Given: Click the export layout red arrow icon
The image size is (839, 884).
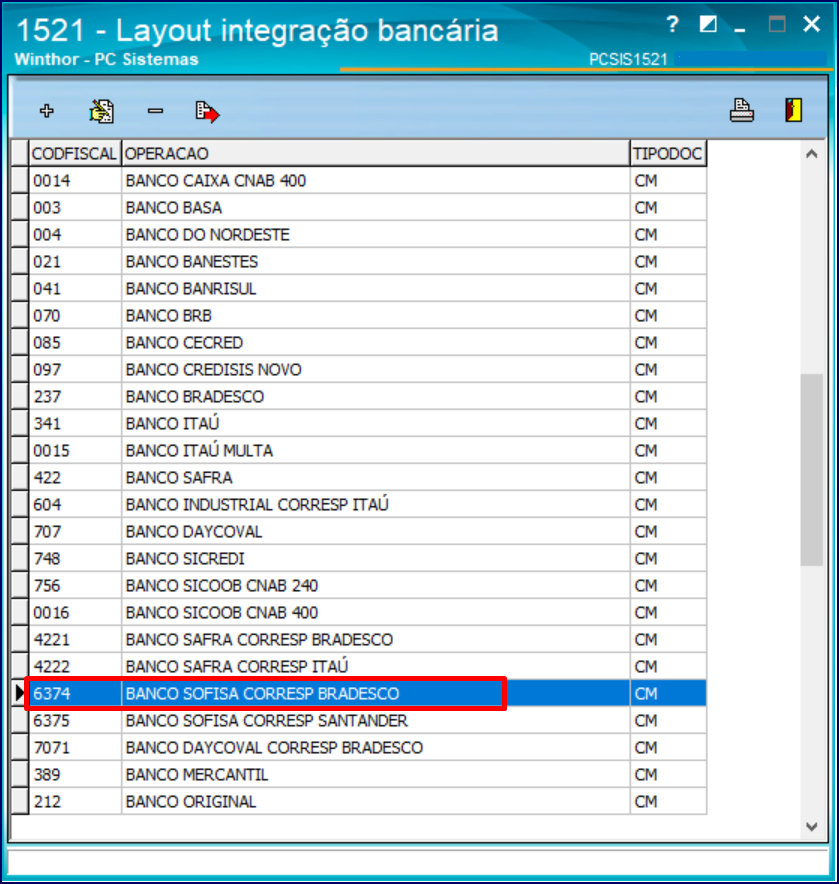Looking at the screenshot, I should point(207,112).
